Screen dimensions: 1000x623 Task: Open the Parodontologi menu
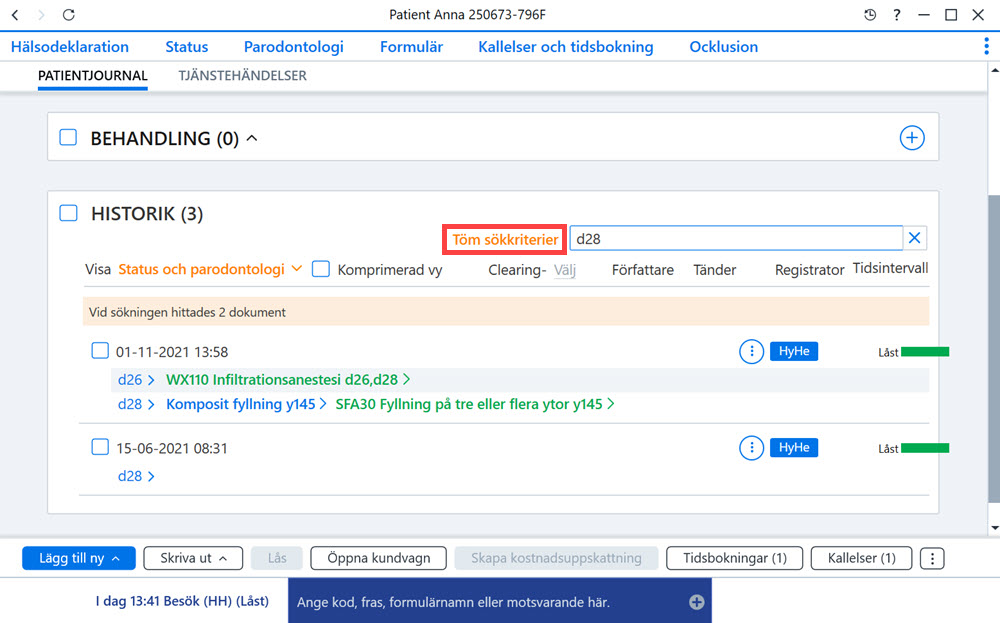pos(293,47)
